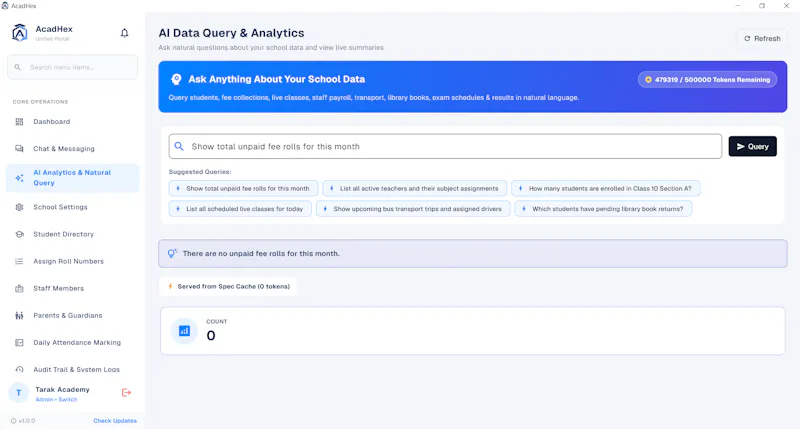Click Admin • Switch link

(x=56, y=400)
